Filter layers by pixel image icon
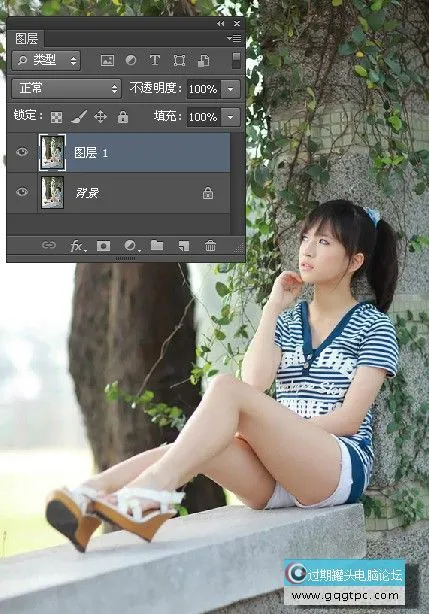 [107, 60]
